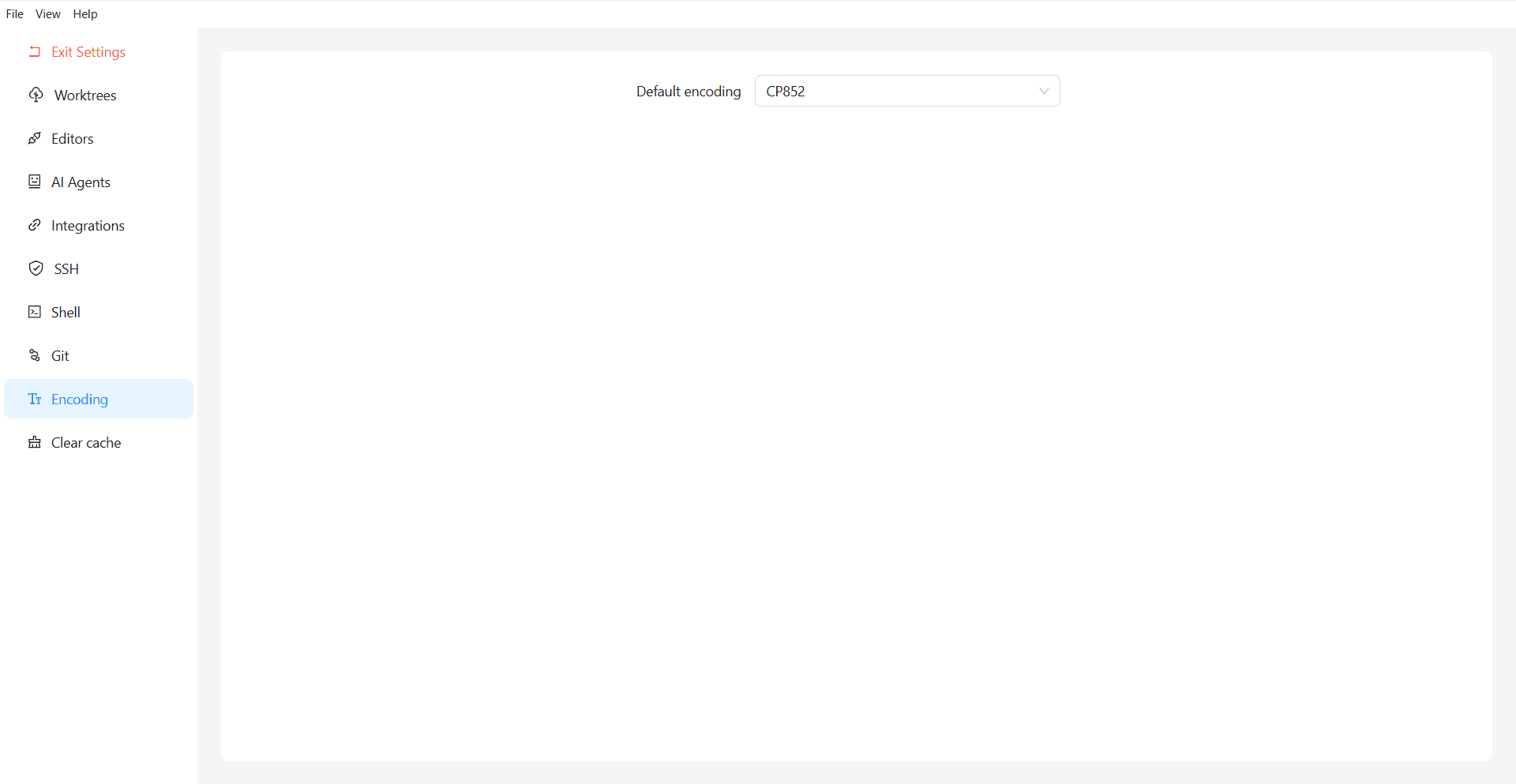1516x784 pixels.
Task: Open the File menu
Action: click(15, 14)
